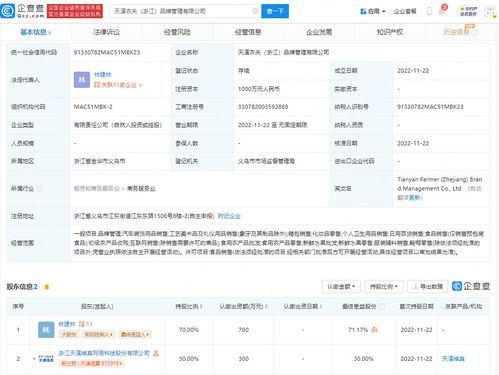
Task: Open the 商务服务业 industry link
Action: (141, 189)
